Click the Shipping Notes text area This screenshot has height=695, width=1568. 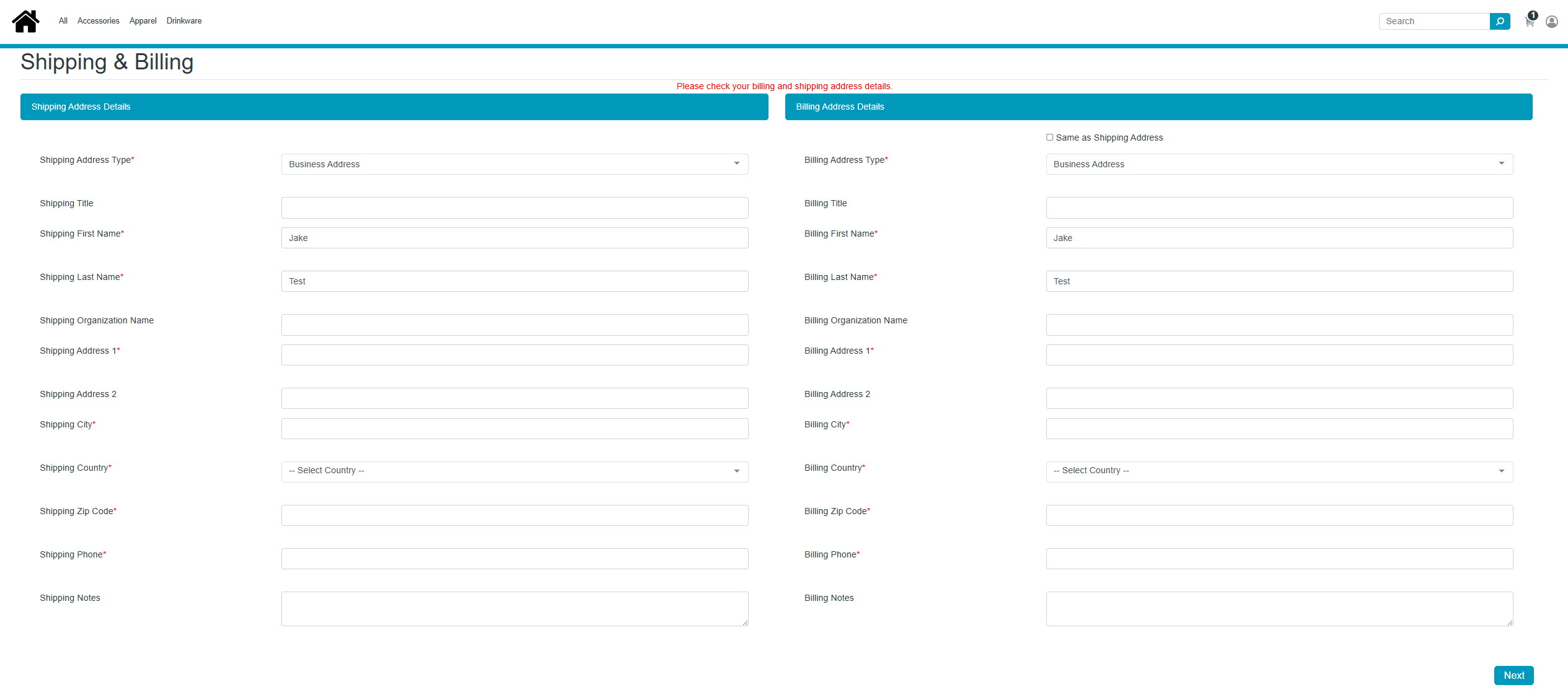click(x=514, y=608)
